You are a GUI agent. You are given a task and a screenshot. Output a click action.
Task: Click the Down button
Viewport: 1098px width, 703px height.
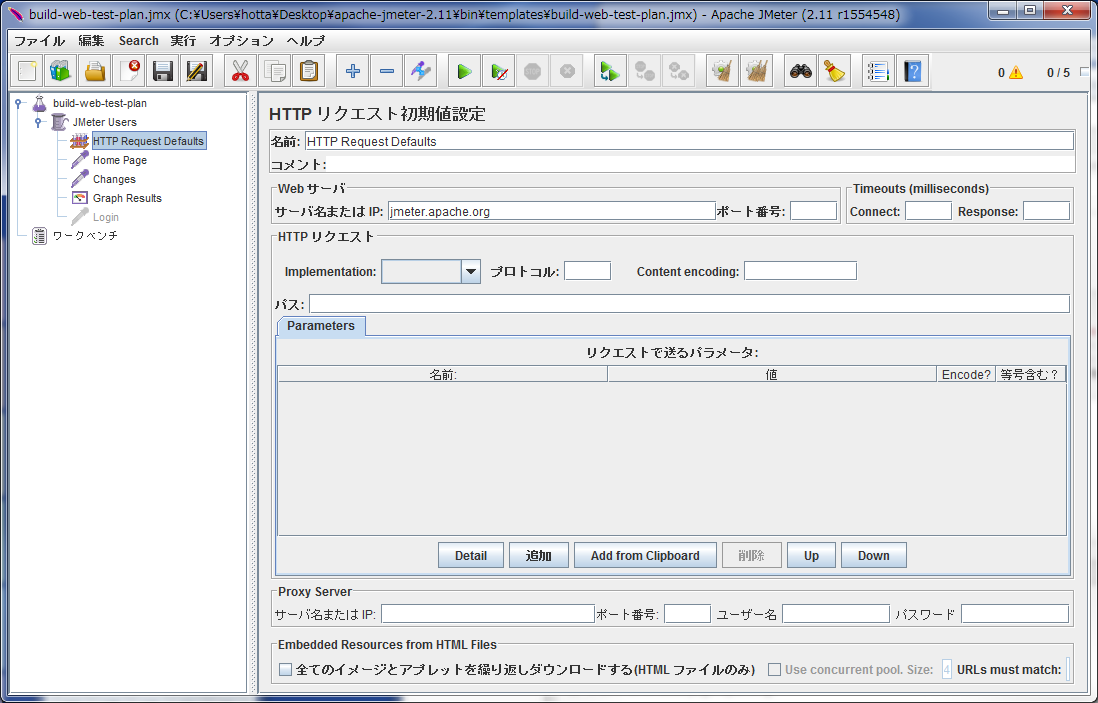(873, 555)
